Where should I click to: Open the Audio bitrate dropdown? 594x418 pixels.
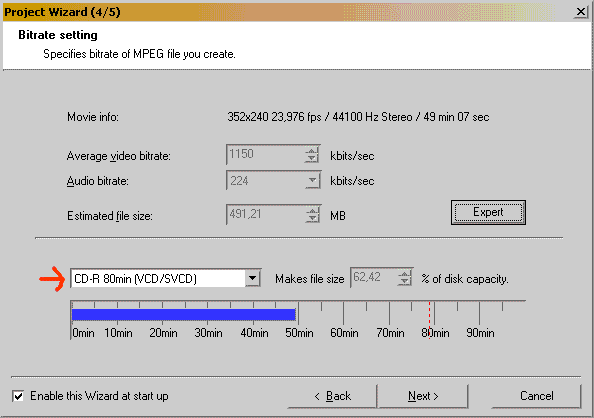(x=312, y=181)
